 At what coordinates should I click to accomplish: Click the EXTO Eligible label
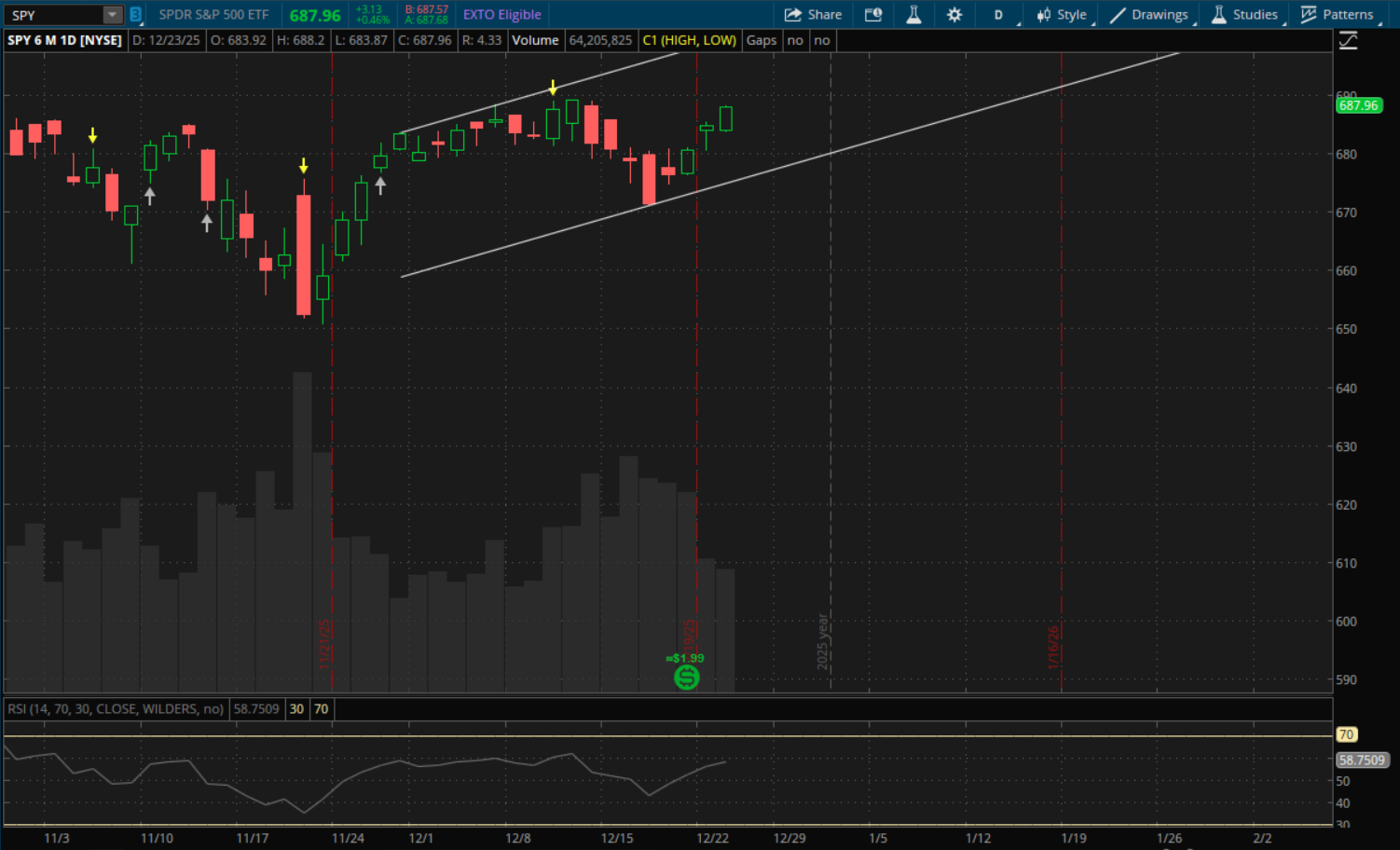point(501,15)
